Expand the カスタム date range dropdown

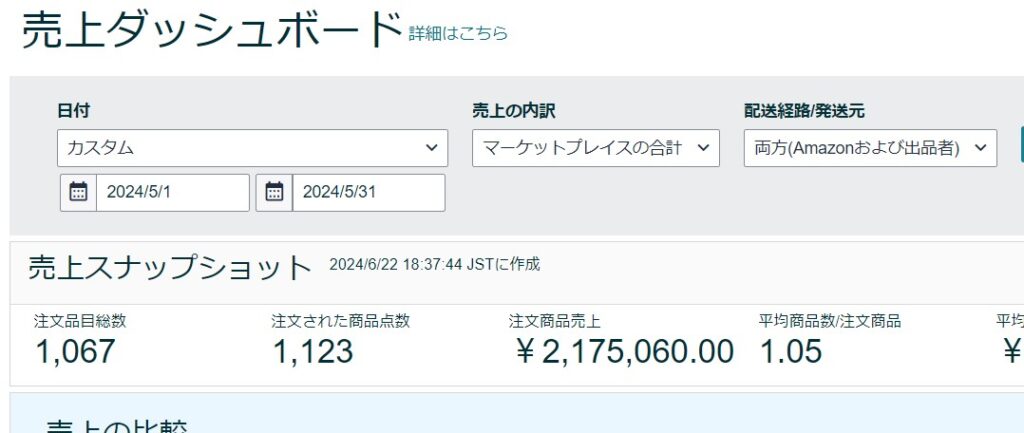(x=252, y=148)
